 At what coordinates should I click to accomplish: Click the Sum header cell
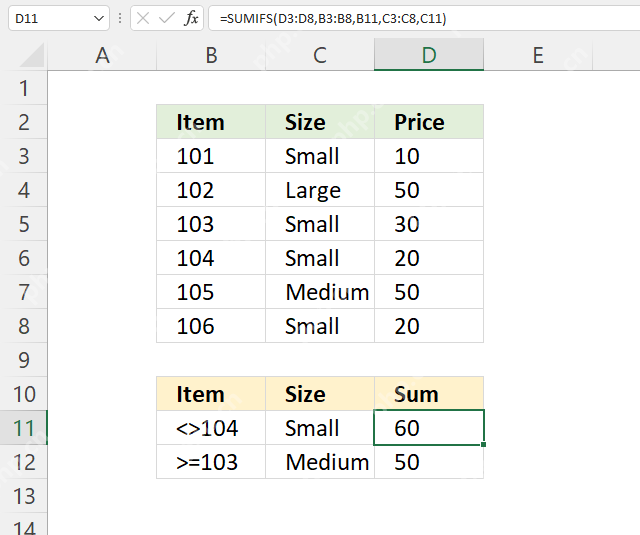coord(429,394)
